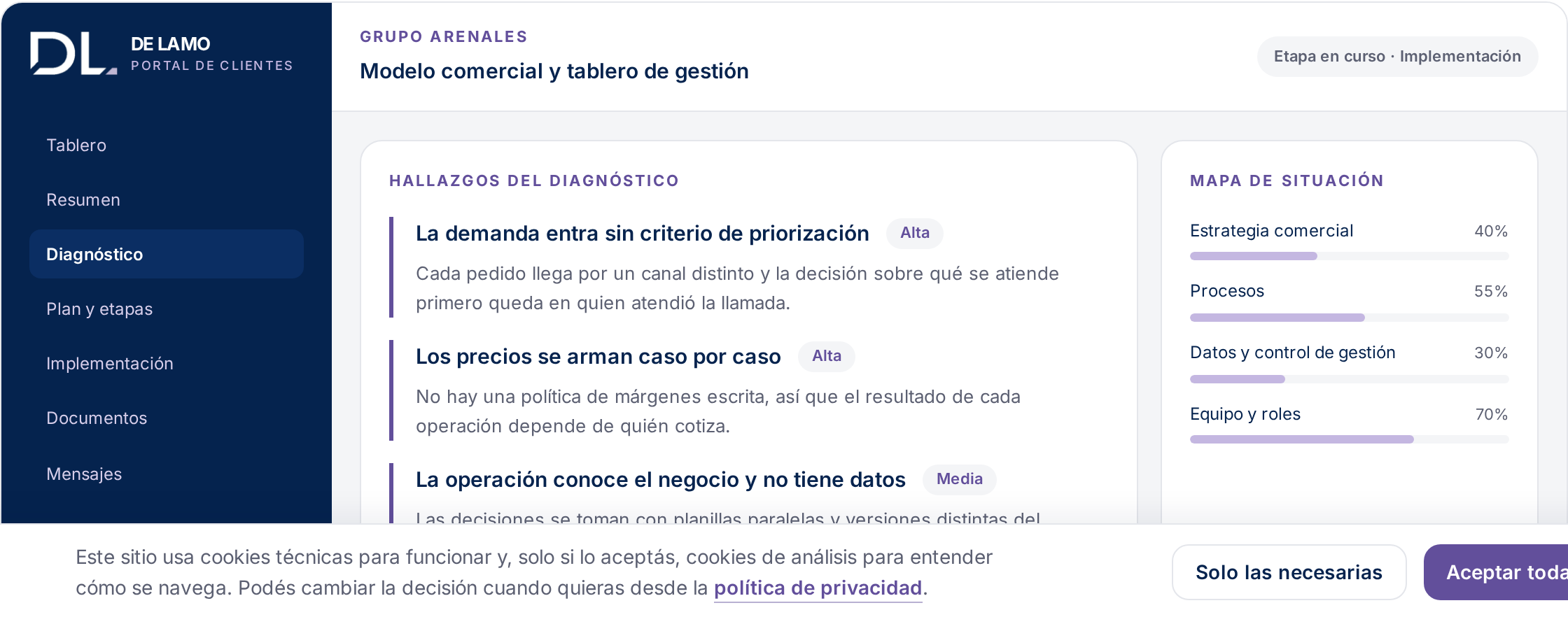Select the Diagnóstico sidebar item
Screen dimensions: 1568x624
click(x=167, y=254)
